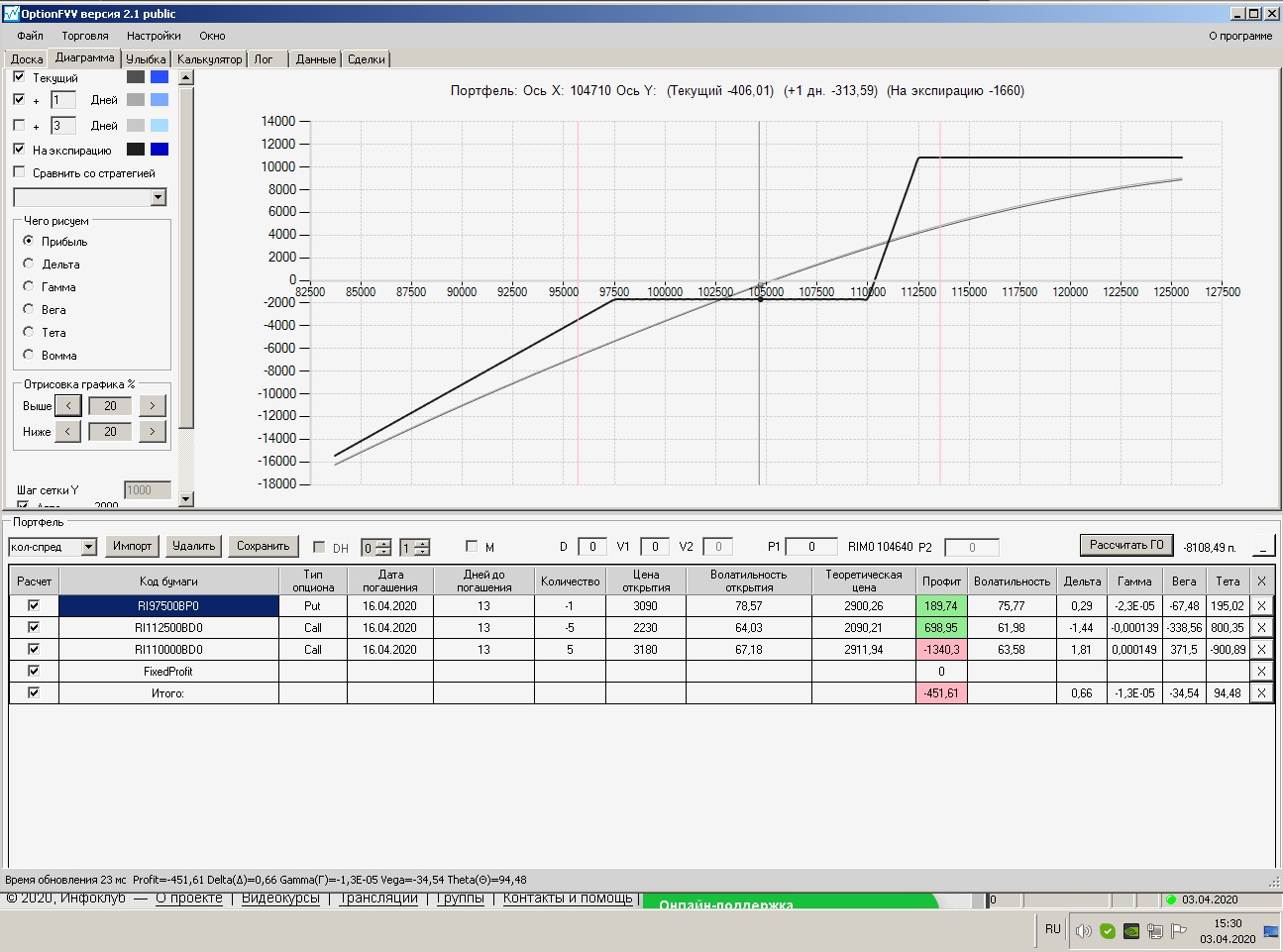Toggle the Текущий curve checkbox
Screen dimensions: 1283x952
point(19,76)
